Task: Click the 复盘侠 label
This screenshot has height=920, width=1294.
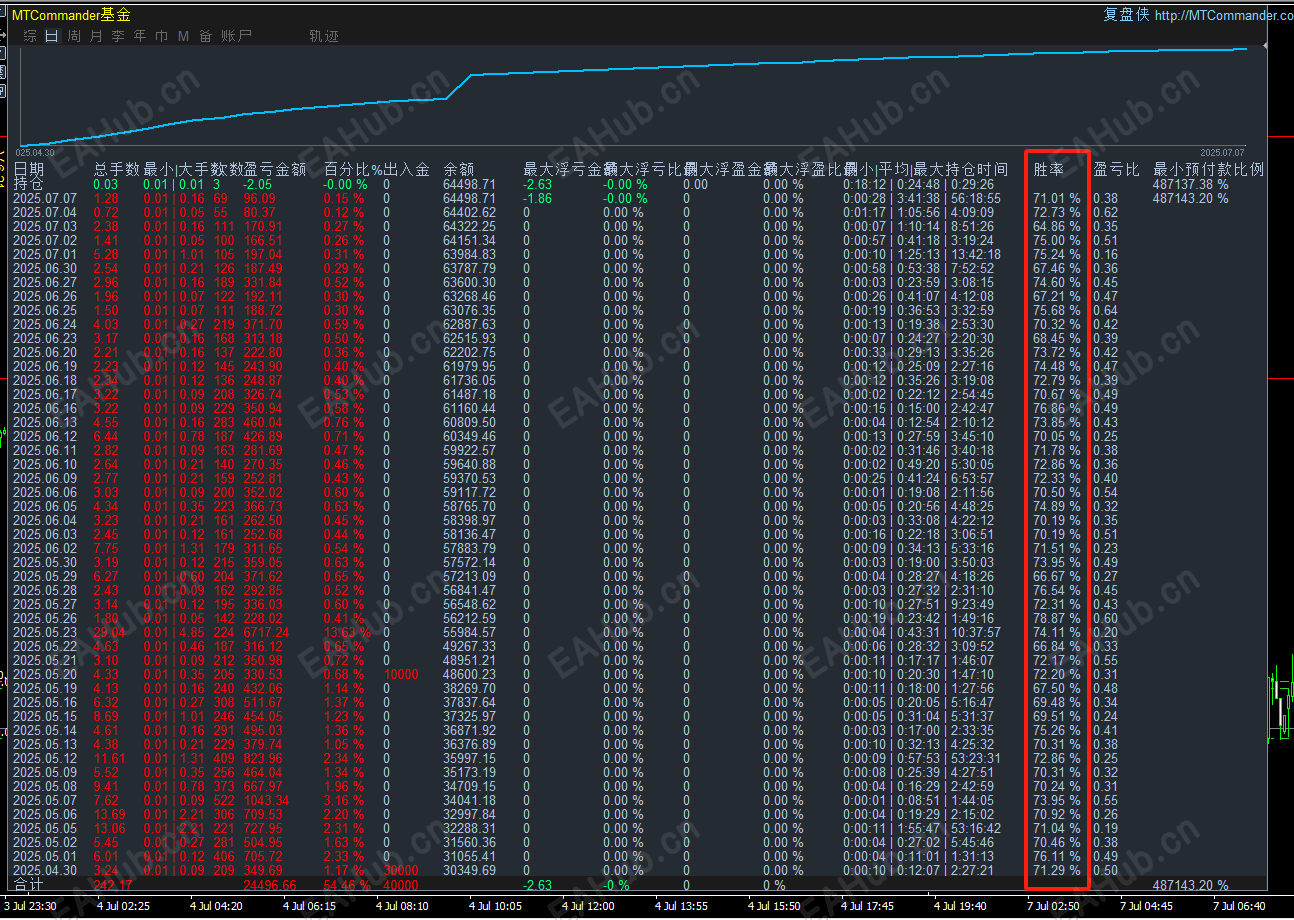Action: tap(1127, 15)
